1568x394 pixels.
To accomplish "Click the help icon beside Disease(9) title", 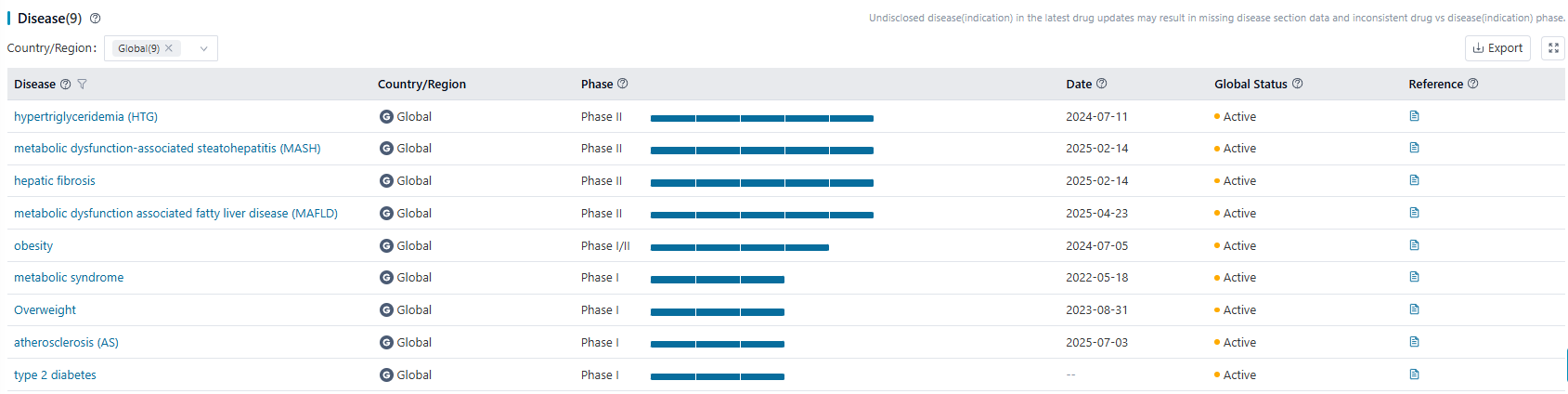I will click(x=95, y=19).
